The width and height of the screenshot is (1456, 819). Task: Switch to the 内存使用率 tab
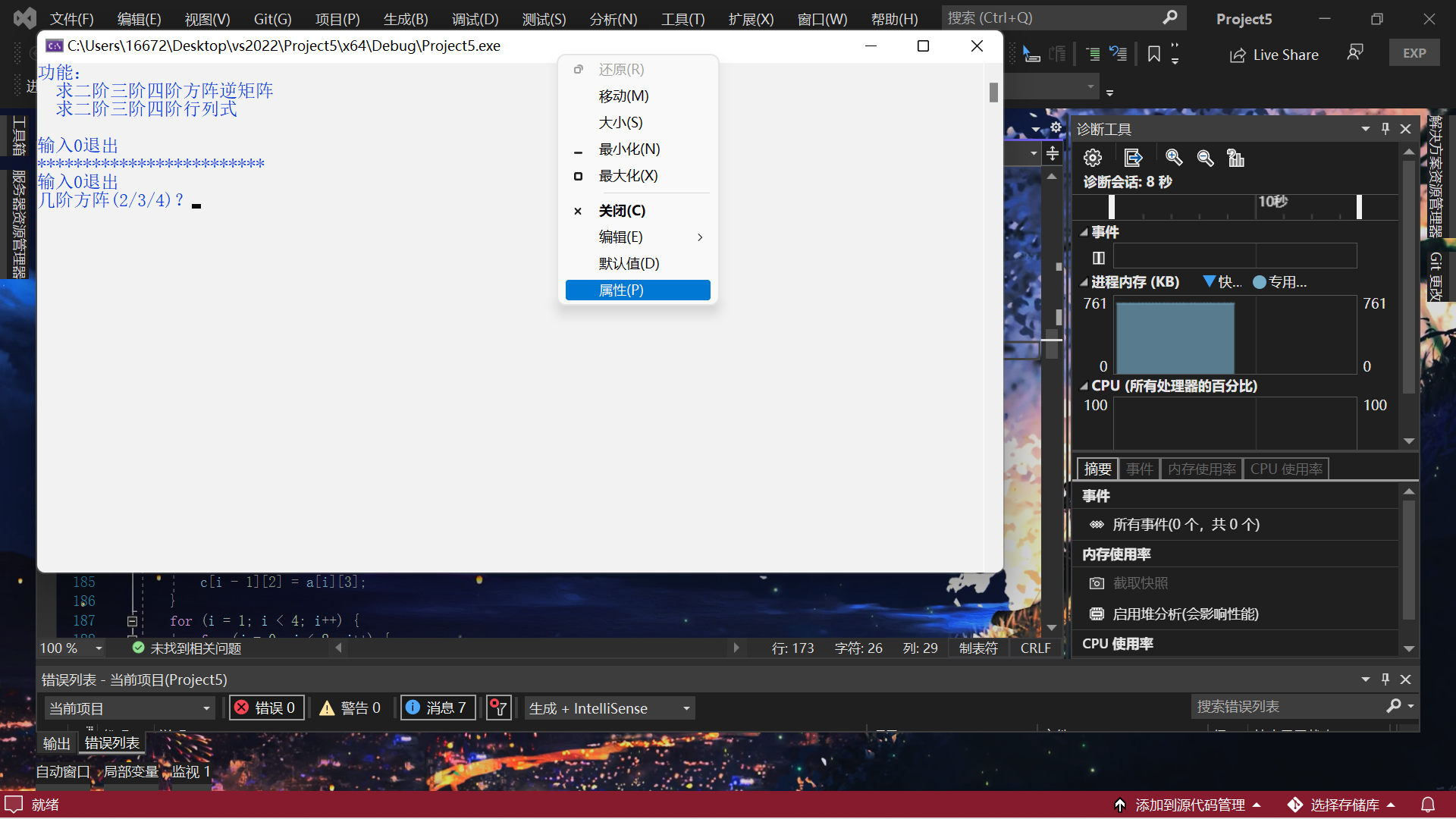tap(1201, 469)
